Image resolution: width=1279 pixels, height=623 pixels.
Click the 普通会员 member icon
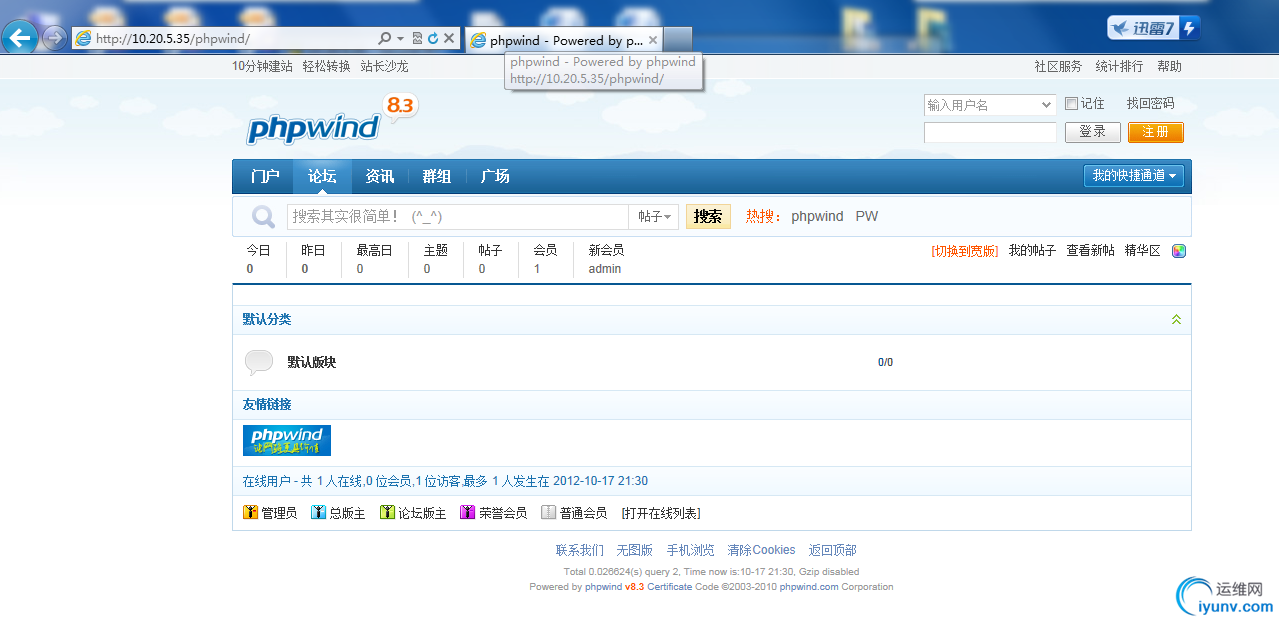548,513
